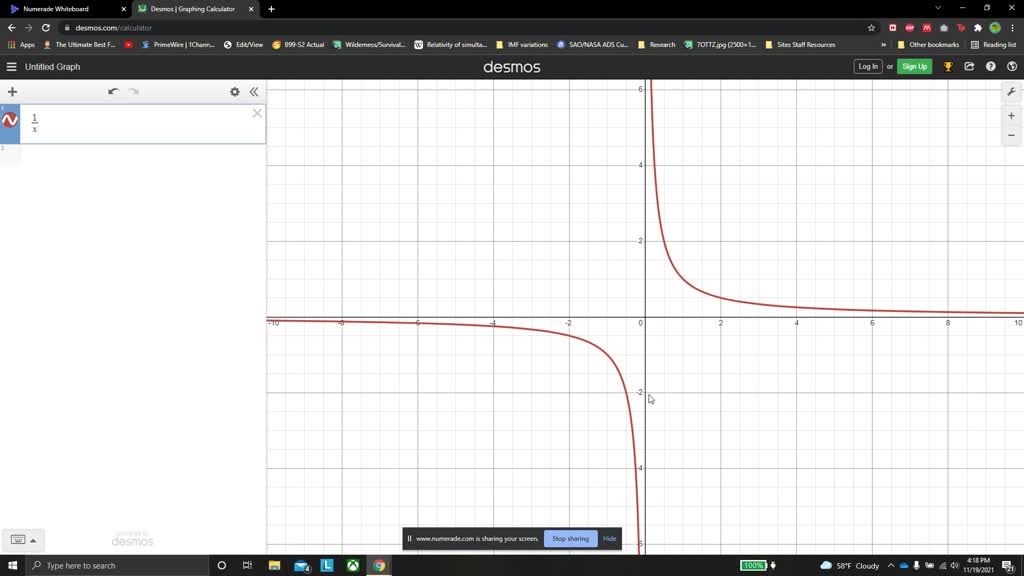Click the Log In button

click(867, 66)
